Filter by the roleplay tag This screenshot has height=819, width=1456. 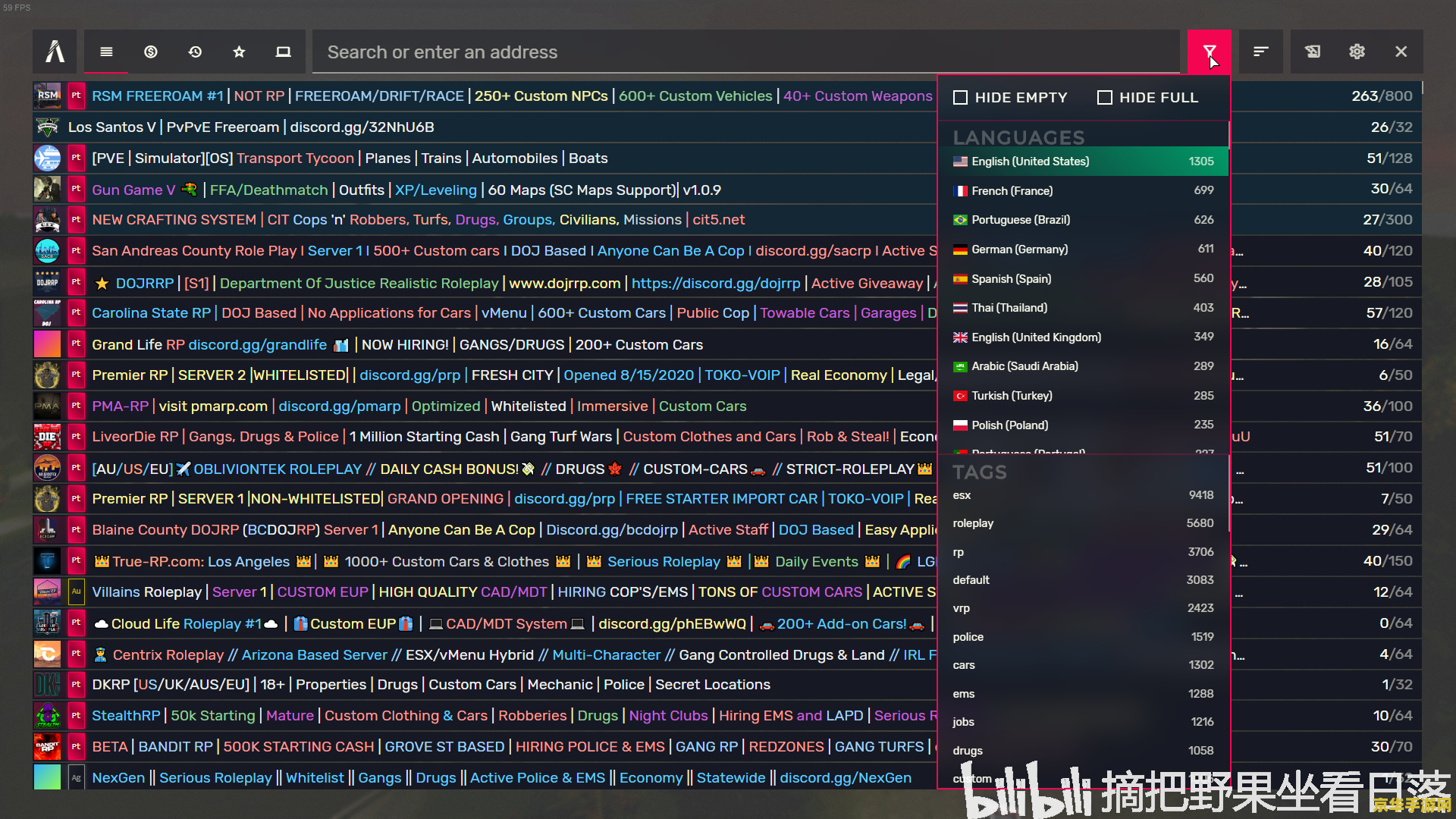click(x=1083, y=523)
